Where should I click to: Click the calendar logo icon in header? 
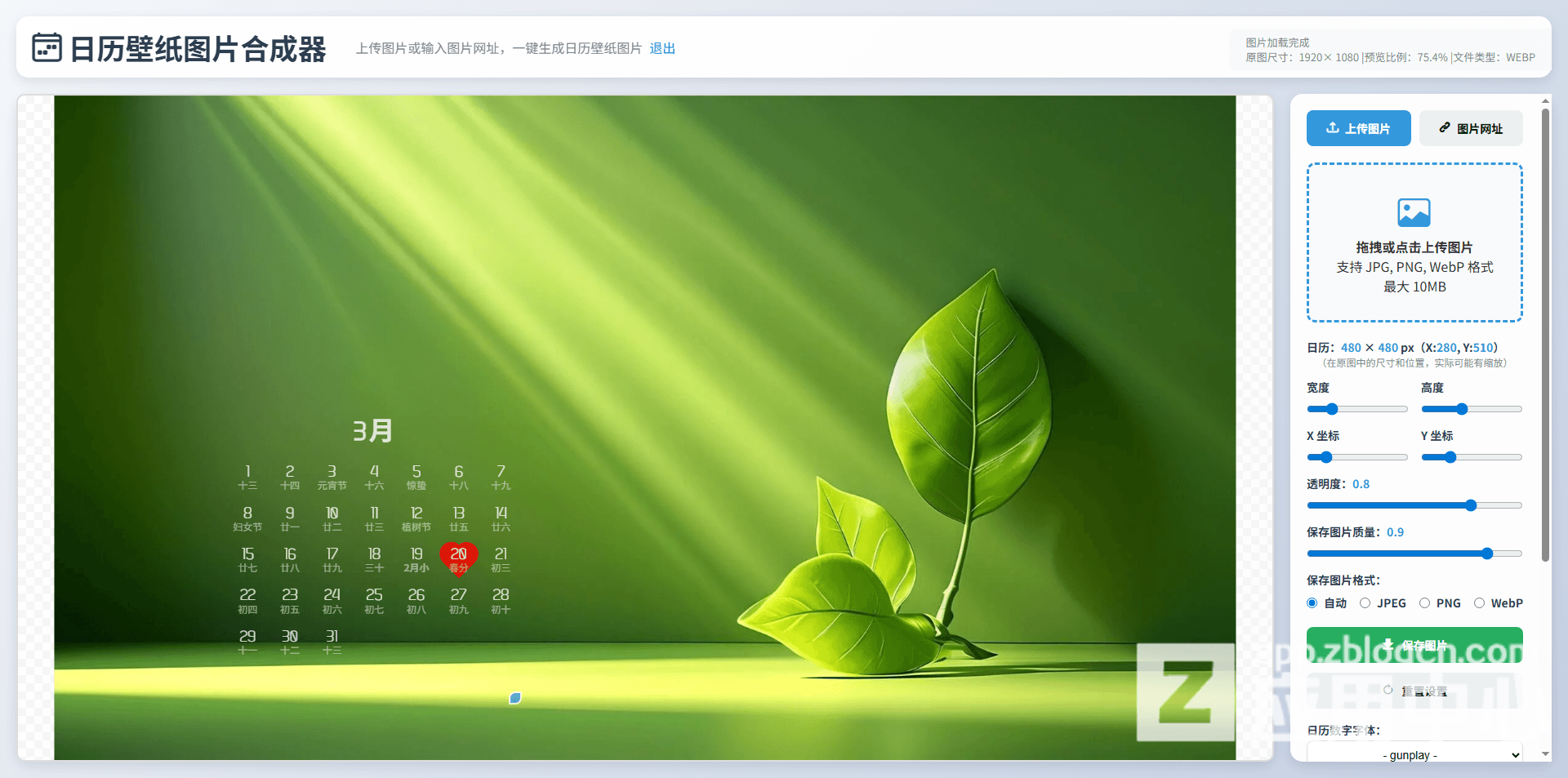[47, 48]
